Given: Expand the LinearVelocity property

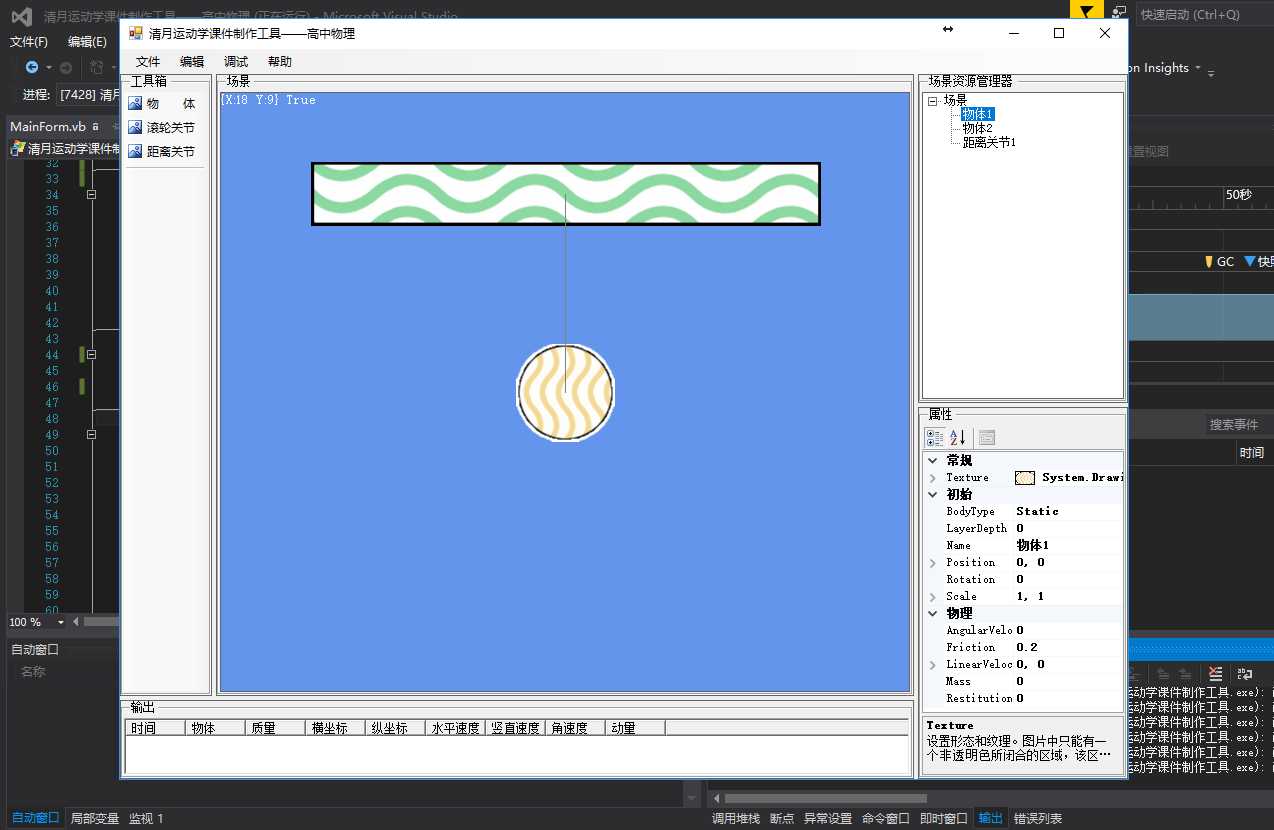Looking at the screenshot, I should pos(933,664).
